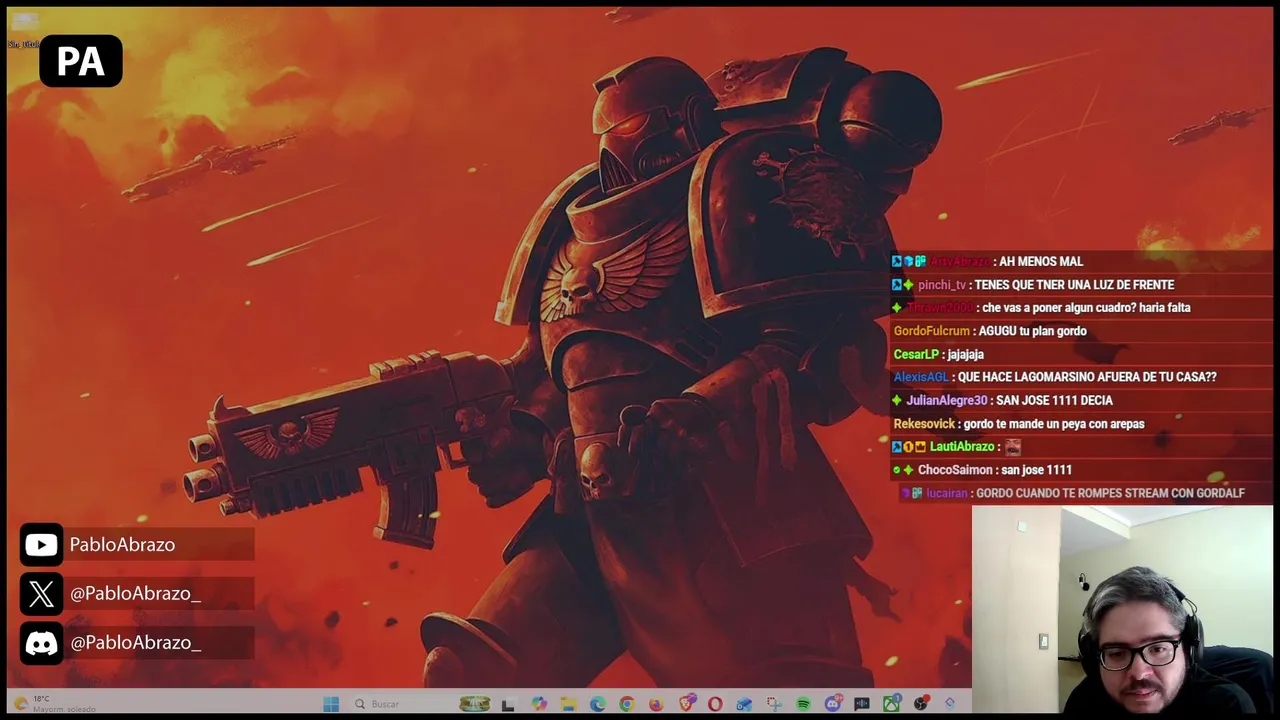The image size is (1280, 720).
Task: Click the emote image in LautiAbrazo's message
Action: point(1013,447)
